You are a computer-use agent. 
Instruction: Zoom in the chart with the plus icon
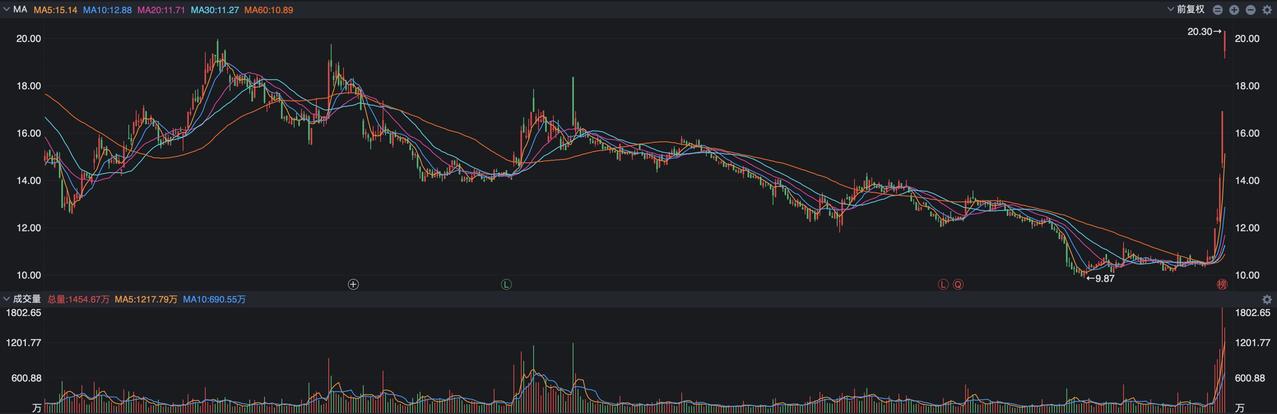coord(1234,9)
